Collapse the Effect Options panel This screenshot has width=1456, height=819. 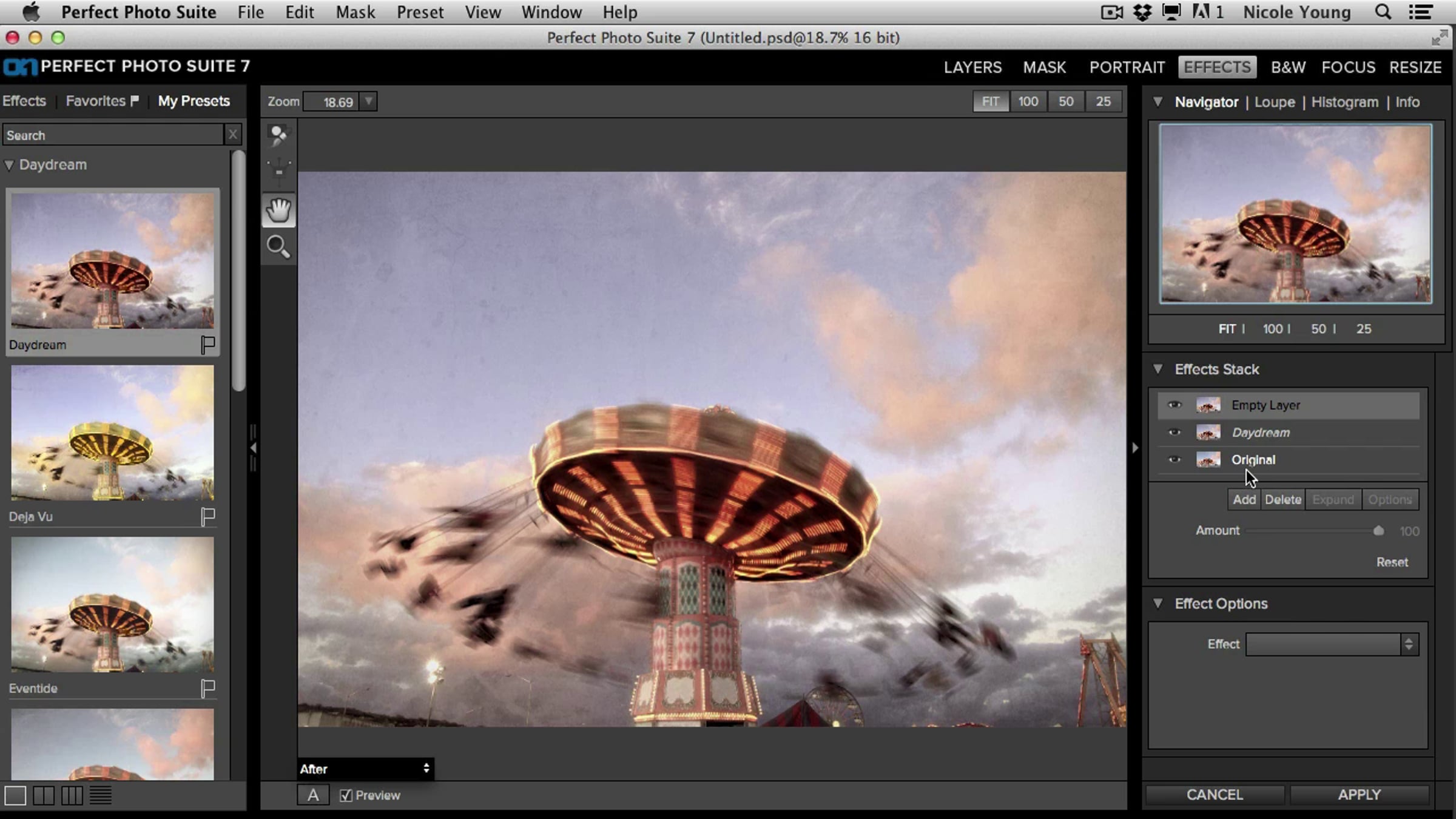point(1158,603)
